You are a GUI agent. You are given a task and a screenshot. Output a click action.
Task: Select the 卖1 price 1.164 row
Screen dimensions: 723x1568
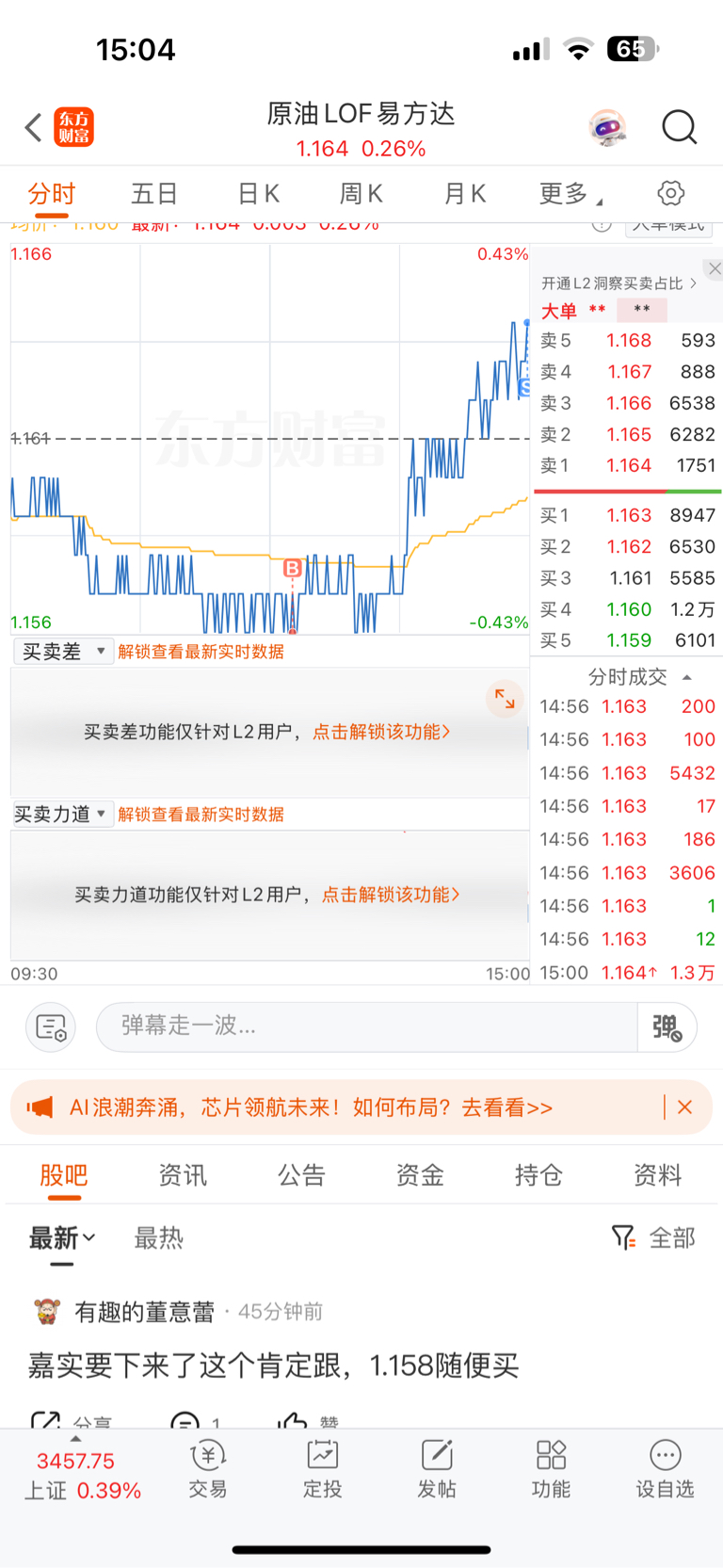pyautogui.click(x=628, y=465)
